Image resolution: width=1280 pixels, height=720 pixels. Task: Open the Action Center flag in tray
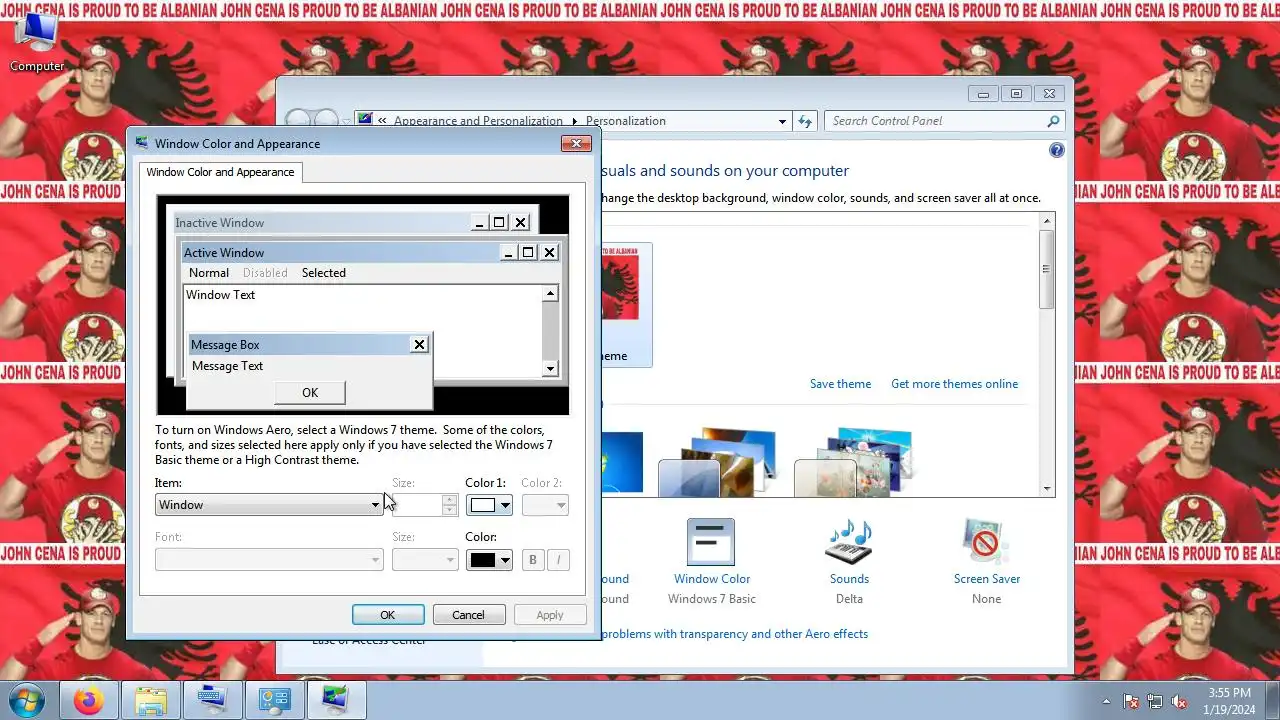point(1131,701)
